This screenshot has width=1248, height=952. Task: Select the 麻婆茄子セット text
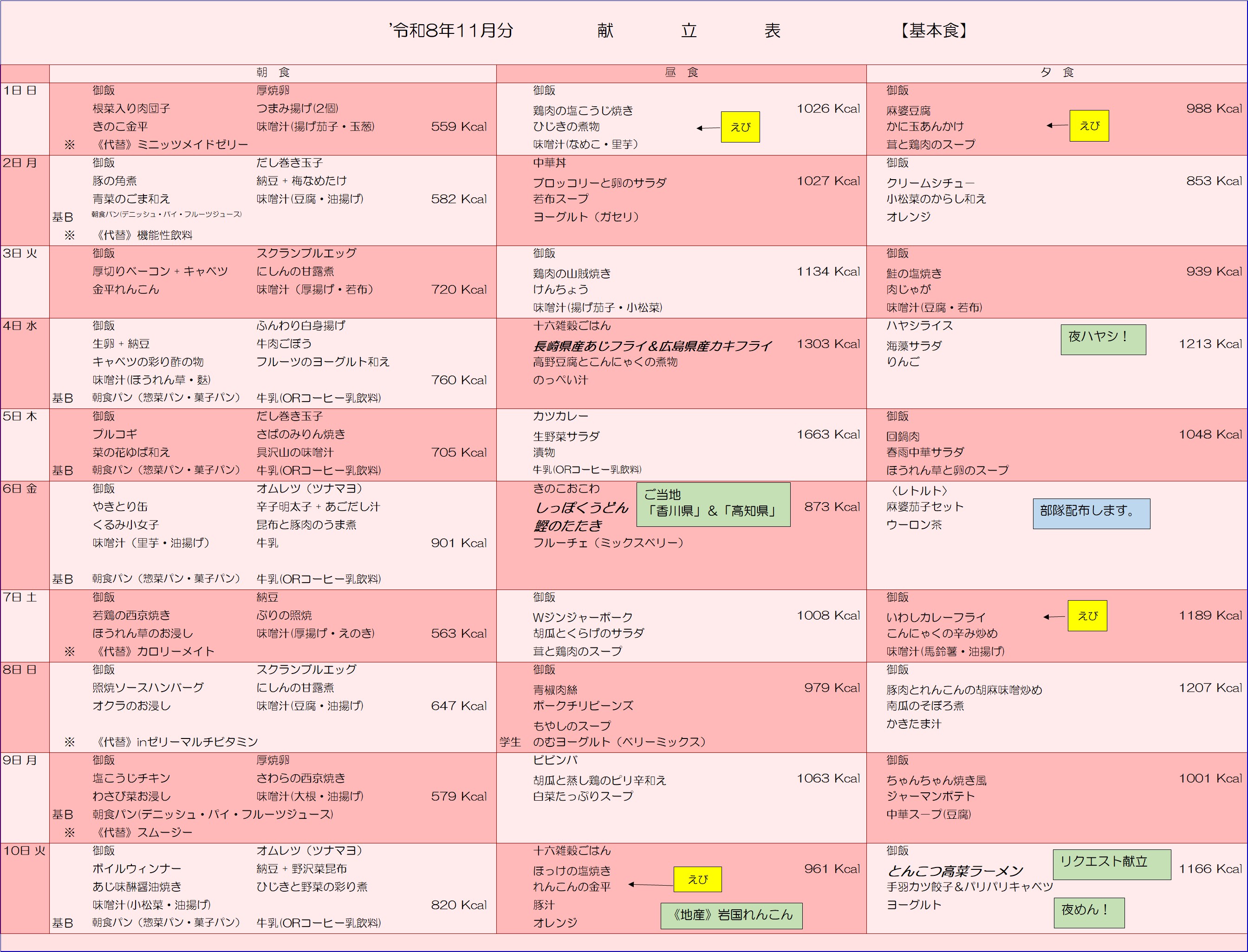click(925, 506)
